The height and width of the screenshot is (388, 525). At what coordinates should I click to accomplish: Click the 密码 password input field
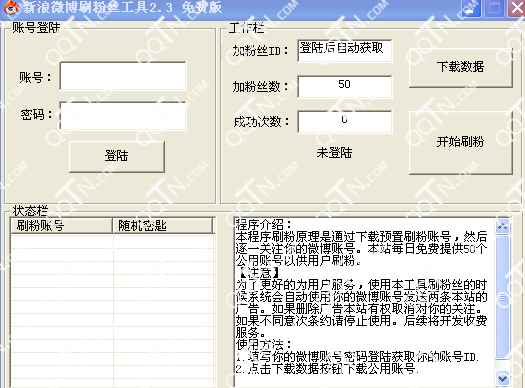[123, 116]
